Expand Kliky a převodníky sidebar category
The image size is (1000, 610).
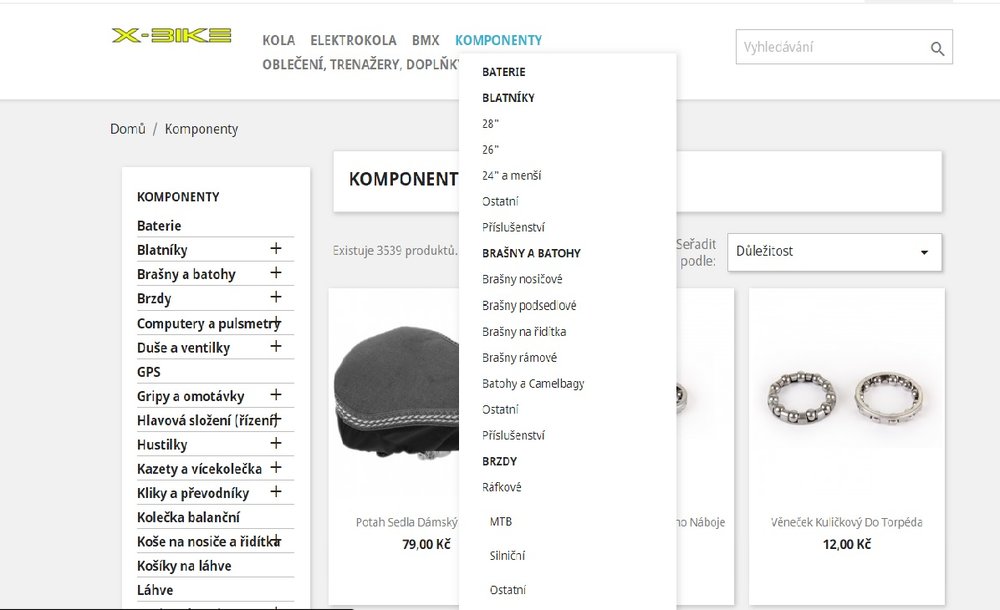pos(276,492)
